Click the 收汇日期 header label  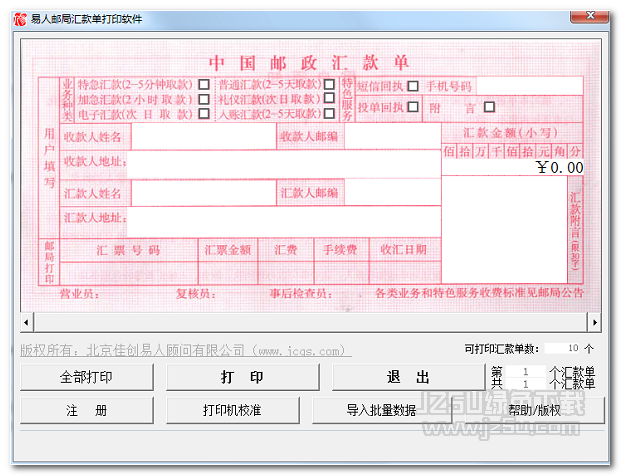pos(404,250)
